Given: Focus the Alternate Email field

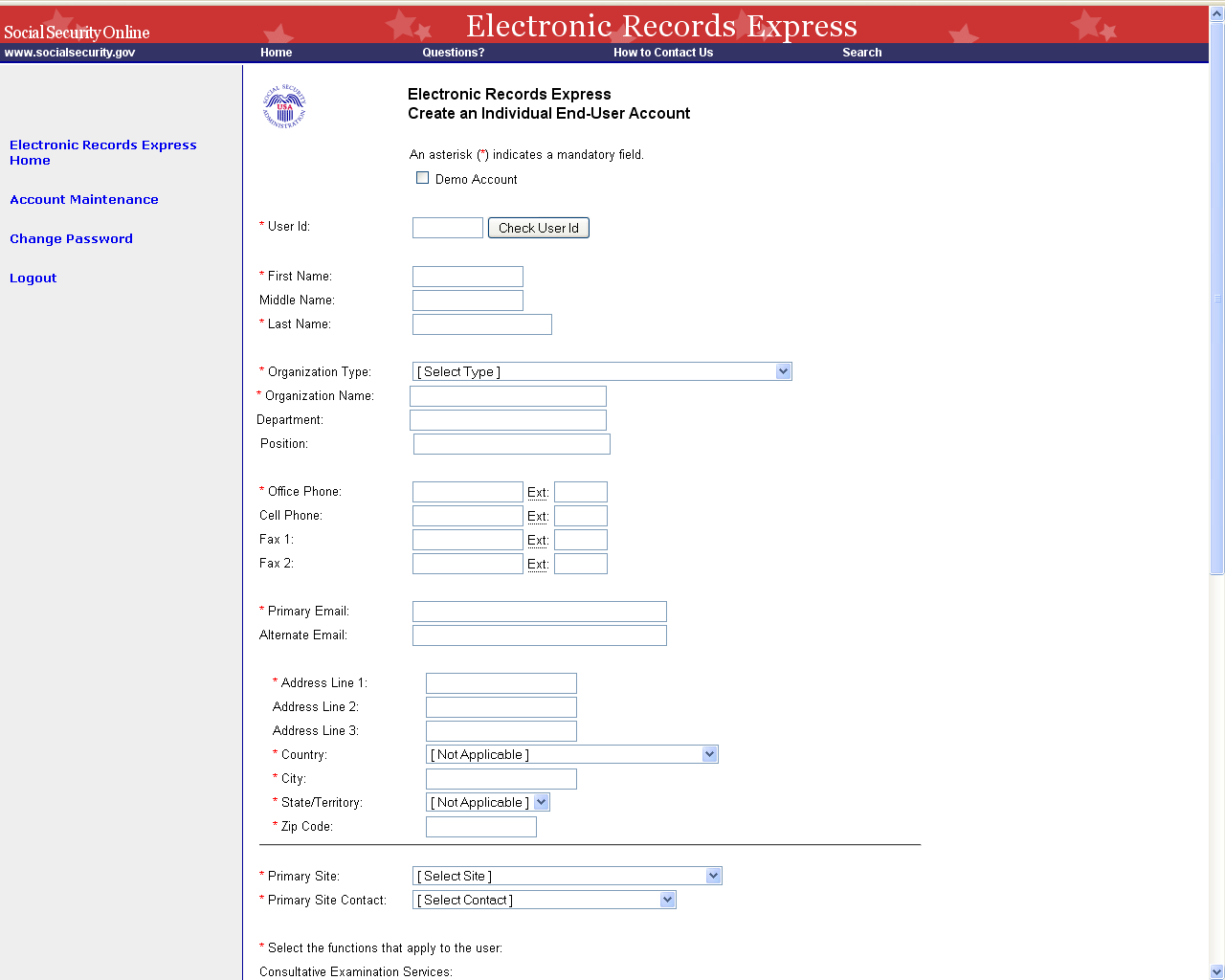Looking at the screenshot, I should 540,635.
